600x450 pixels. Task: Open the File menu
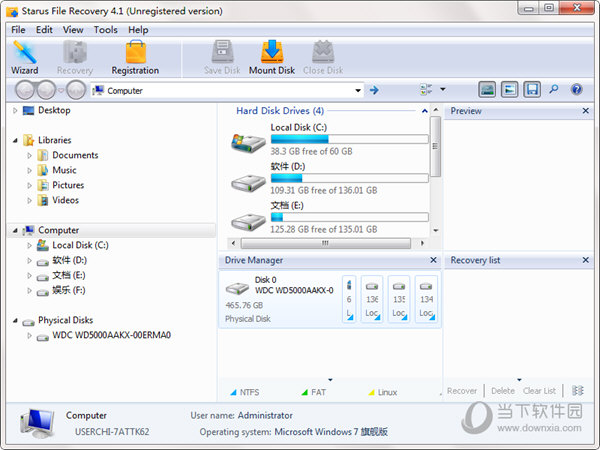click(x=18, y=30)
